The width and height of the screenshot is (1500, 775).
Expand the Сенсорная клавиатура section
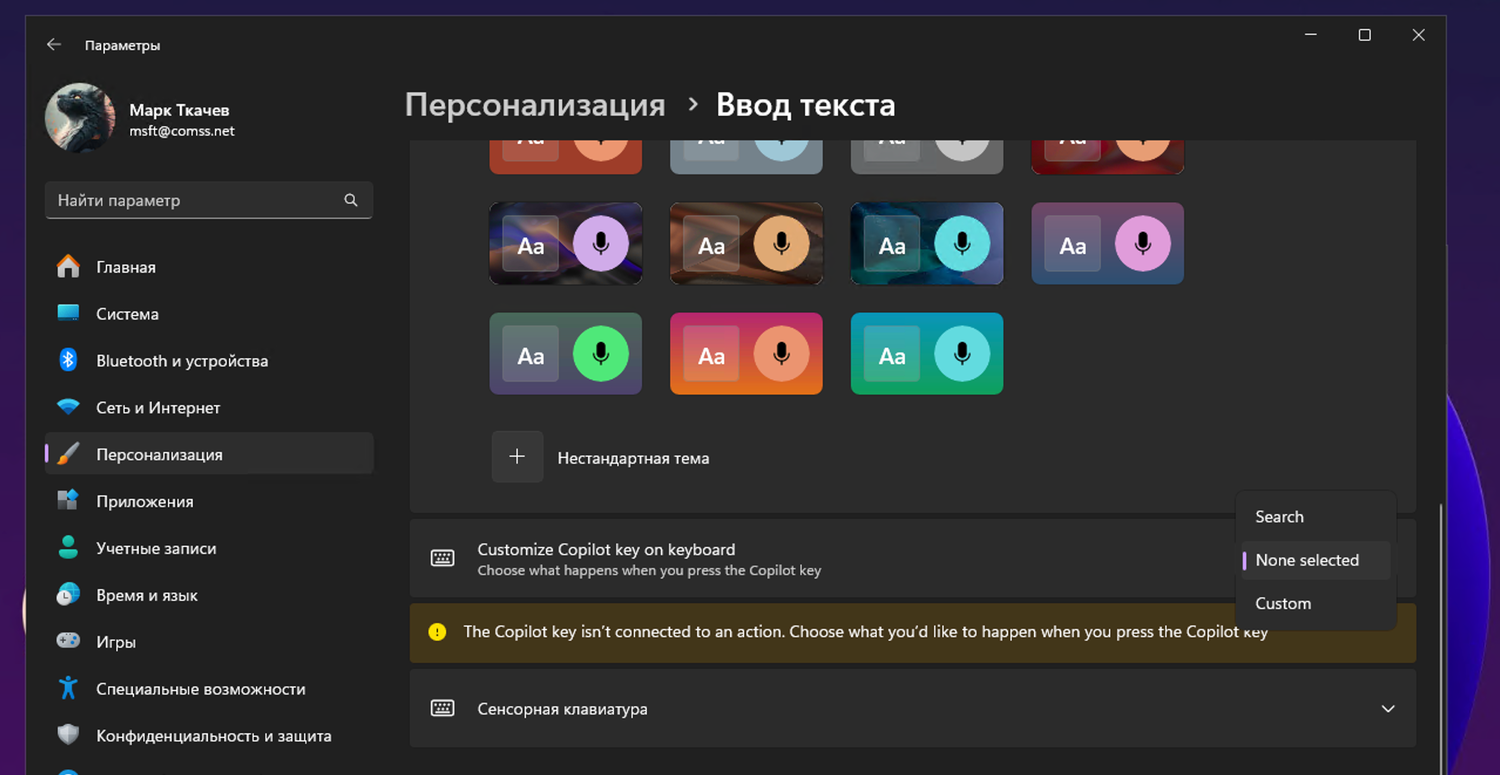1387,709
